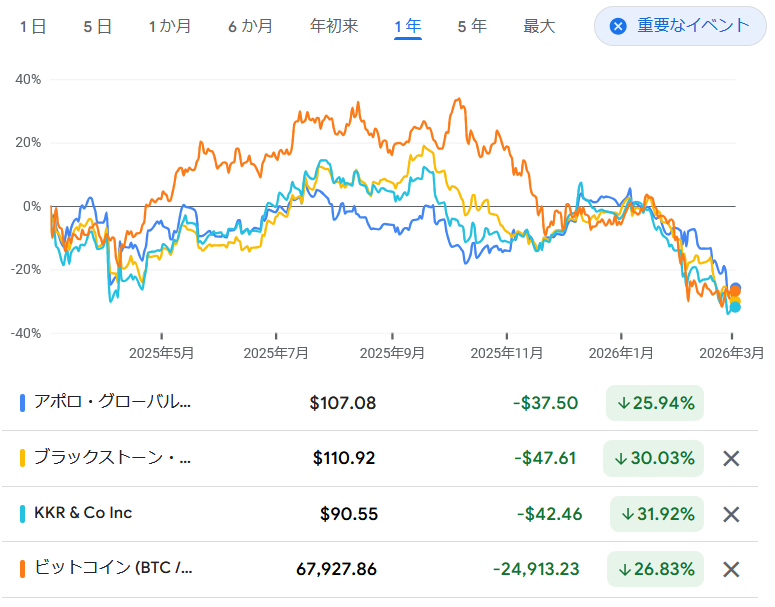The width and height of the screenshot is (775, 607).
Task: Show the 最大 range tab
Action: [x=539, y=26]
